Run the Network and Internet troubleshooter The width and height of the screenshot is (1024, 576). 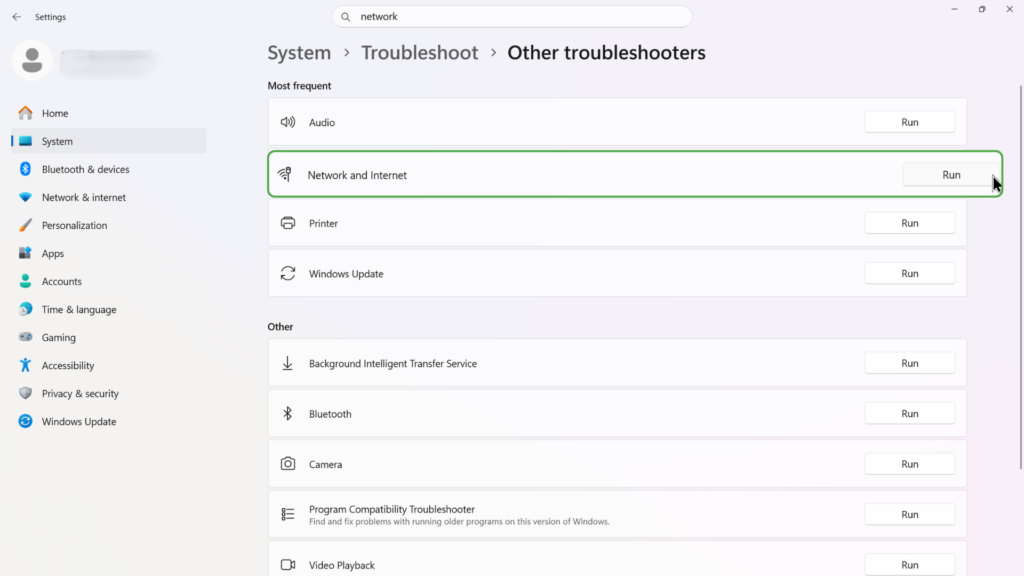tap(951, 174)
